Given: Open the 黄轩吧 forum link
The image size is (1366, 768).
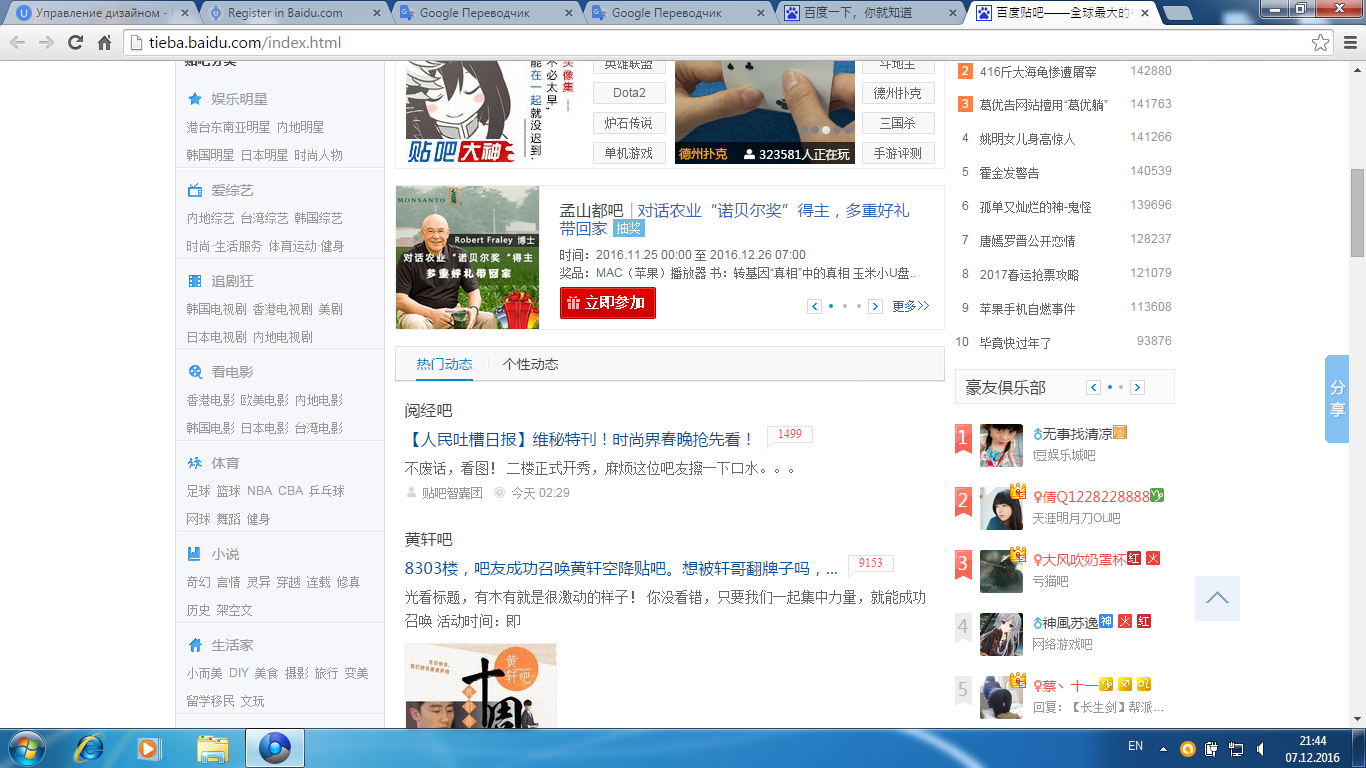Looking at the screenshot, I should pos(429,539).
